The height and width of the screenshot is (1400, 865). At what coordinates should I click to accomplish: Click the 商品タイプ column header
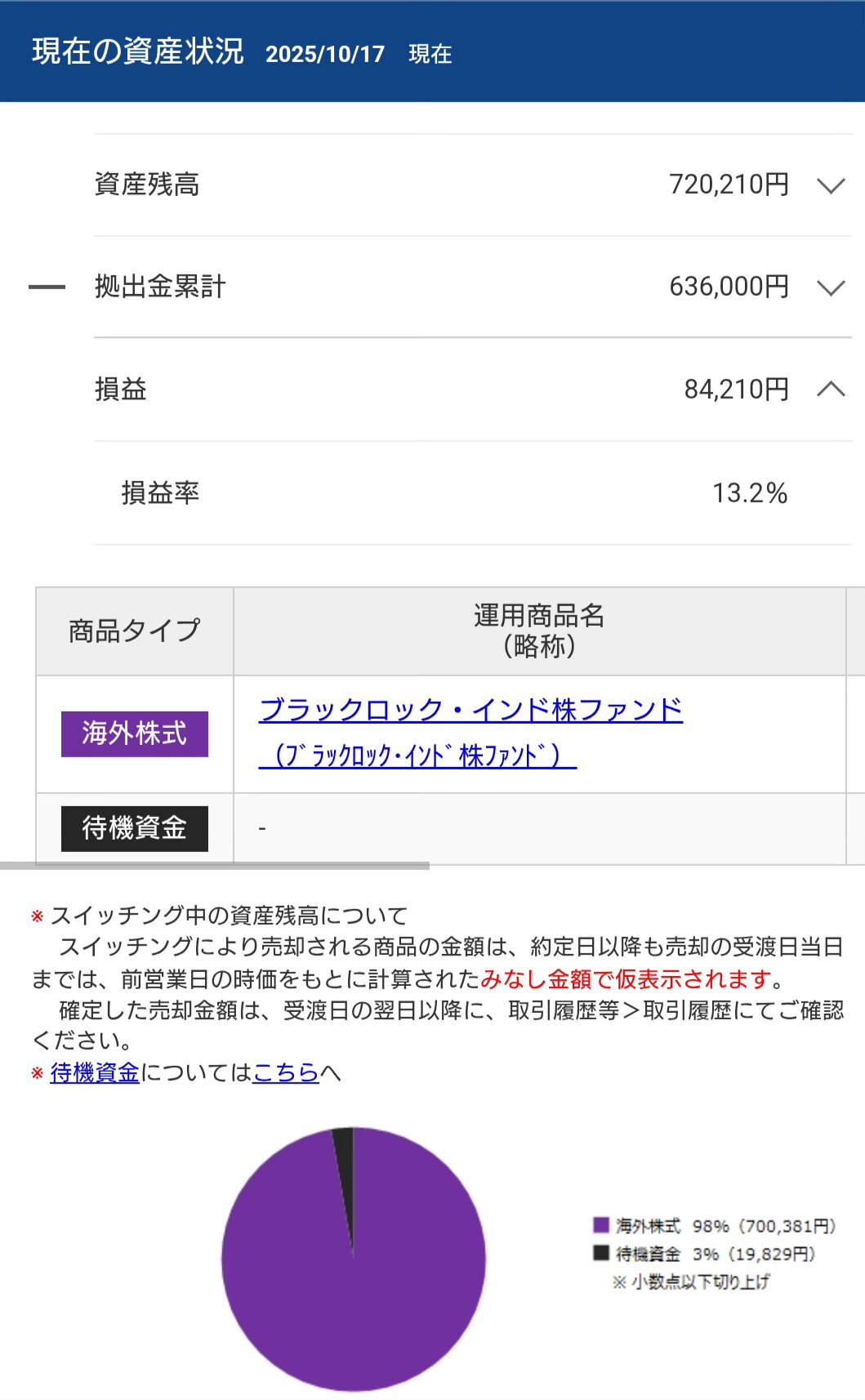coord(135,631)
